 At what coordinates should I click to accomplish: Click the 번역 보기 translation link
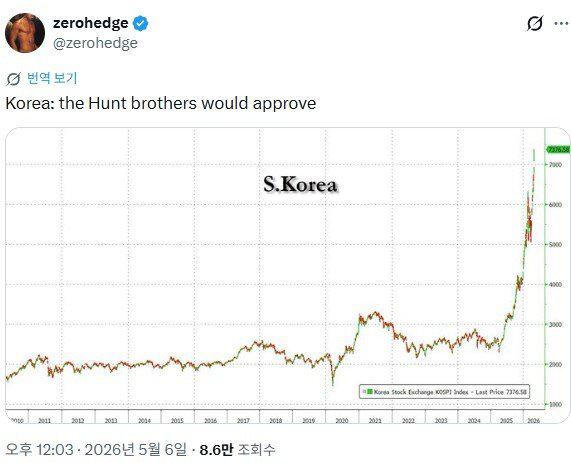pyautogui.click(x=52, y=78)
